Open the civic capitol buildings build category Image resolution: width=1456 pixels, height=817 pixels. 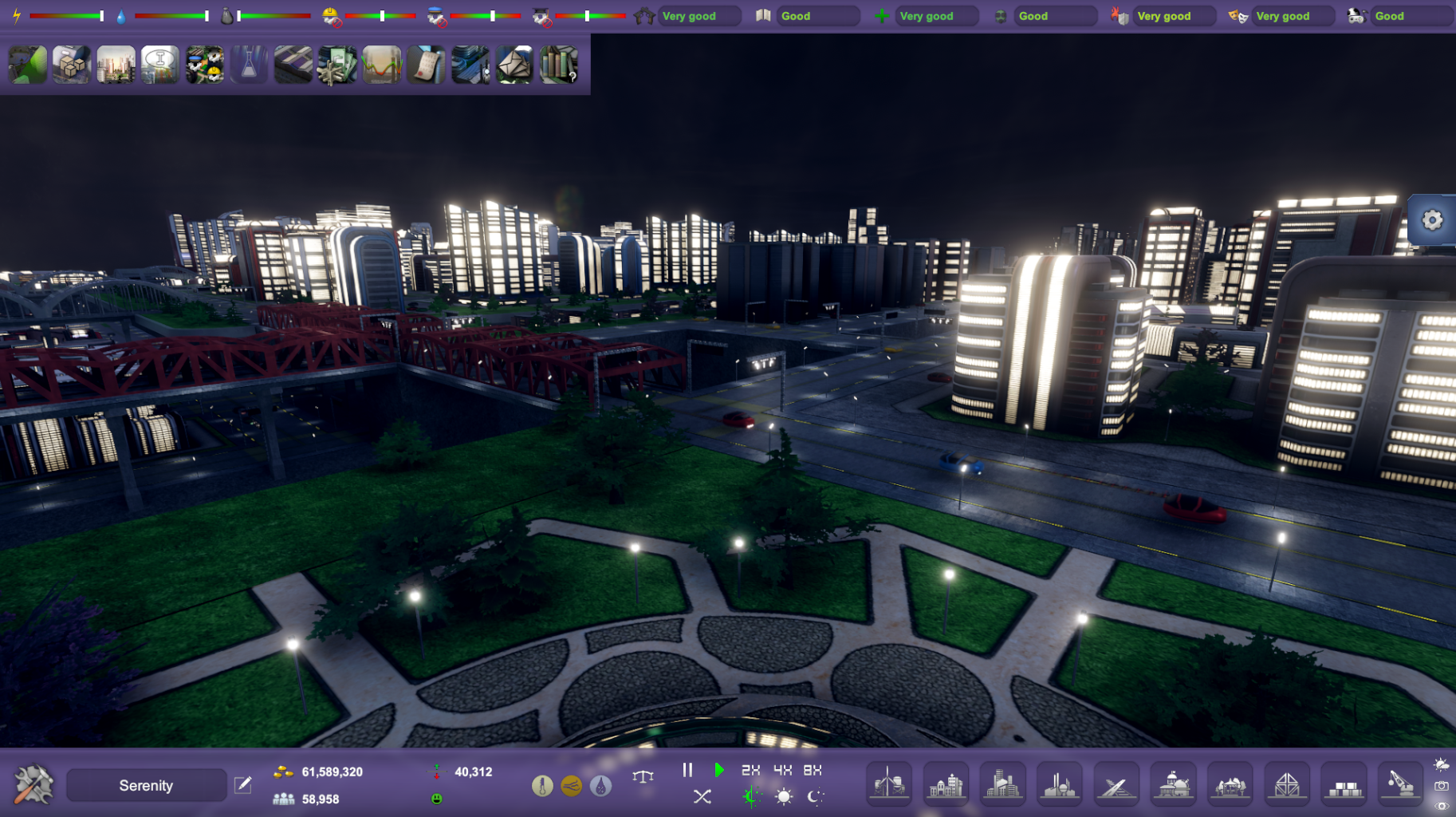pyautogui.click(x=1173, y=783)
